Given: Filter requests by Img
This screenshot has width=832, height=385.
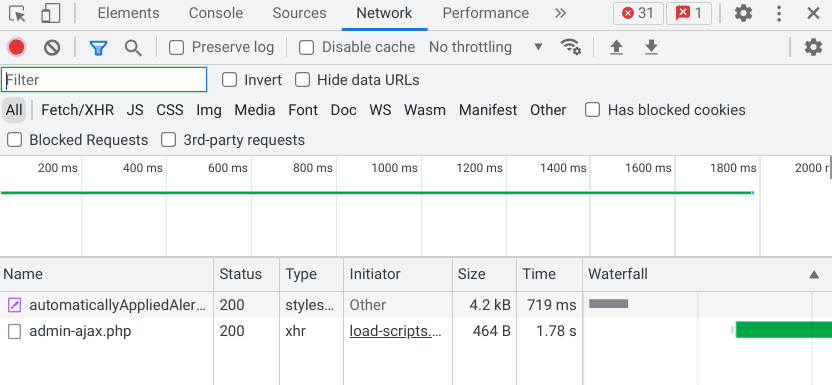Looking at the screenshot, I should point(209,110).
